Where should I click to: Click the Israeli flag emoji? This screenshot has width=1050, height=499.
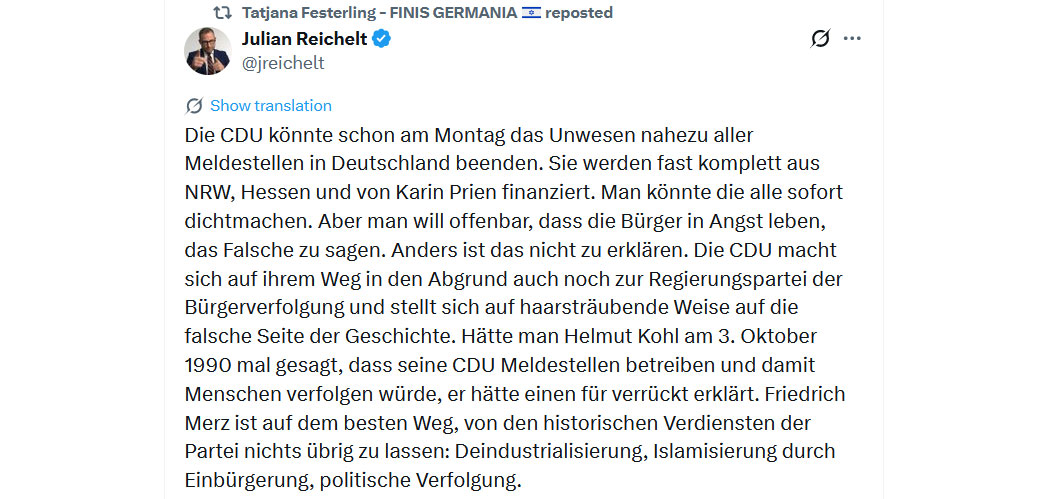point(531,13)
